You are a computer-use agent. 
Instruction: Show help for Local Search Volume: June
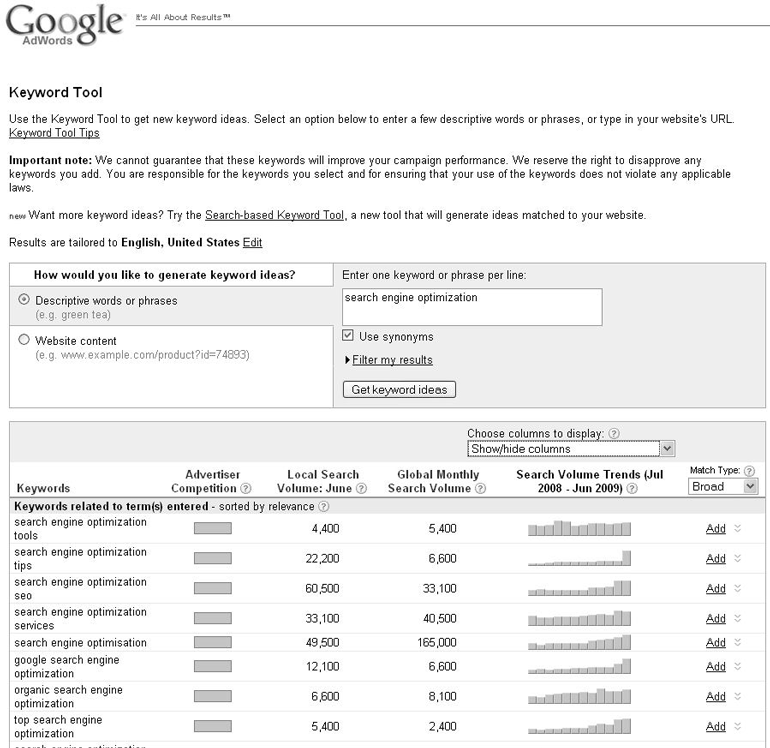[361, 488]
